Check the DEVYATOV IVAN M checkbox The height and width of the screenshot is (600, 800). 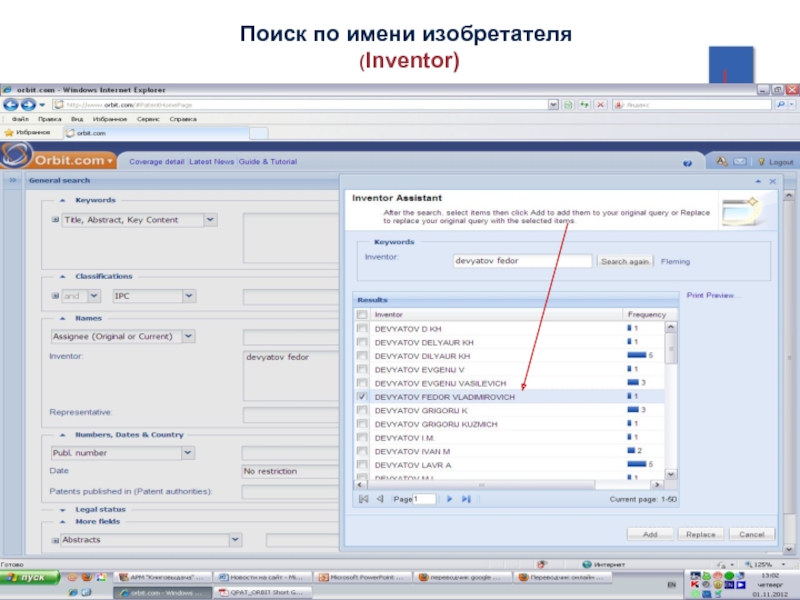362,451
